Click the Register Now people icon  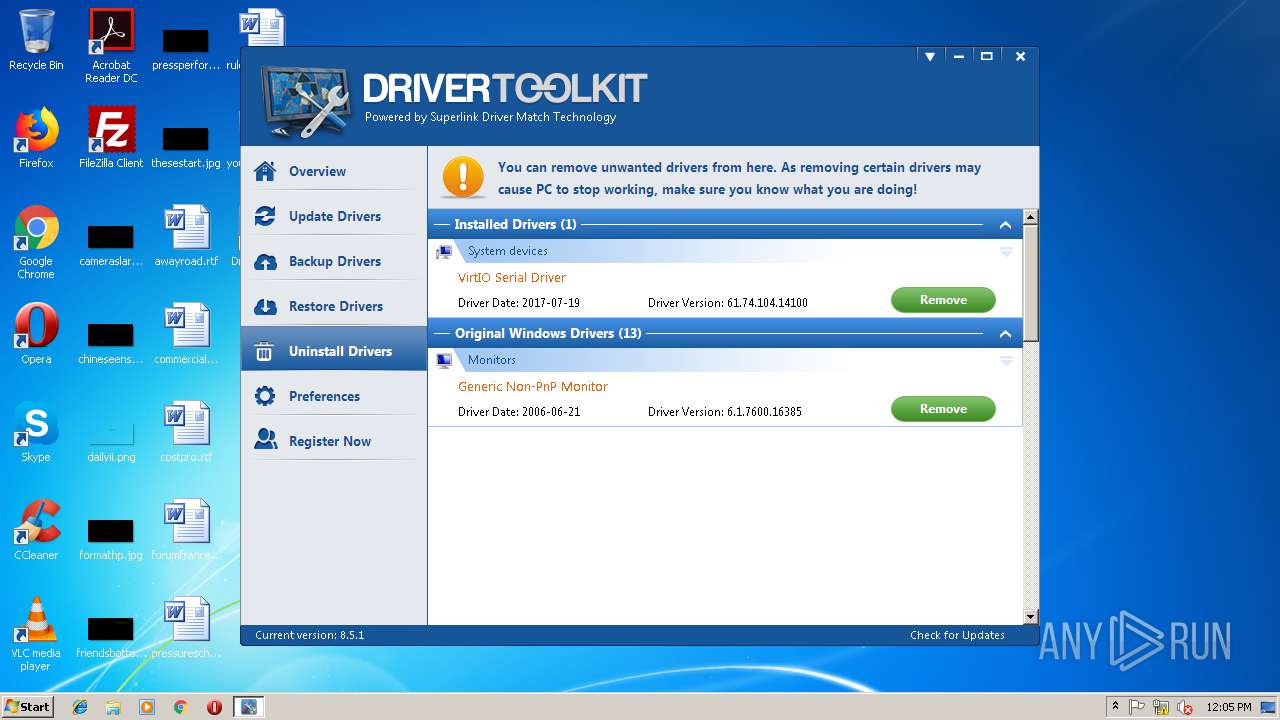pos(265,440)
